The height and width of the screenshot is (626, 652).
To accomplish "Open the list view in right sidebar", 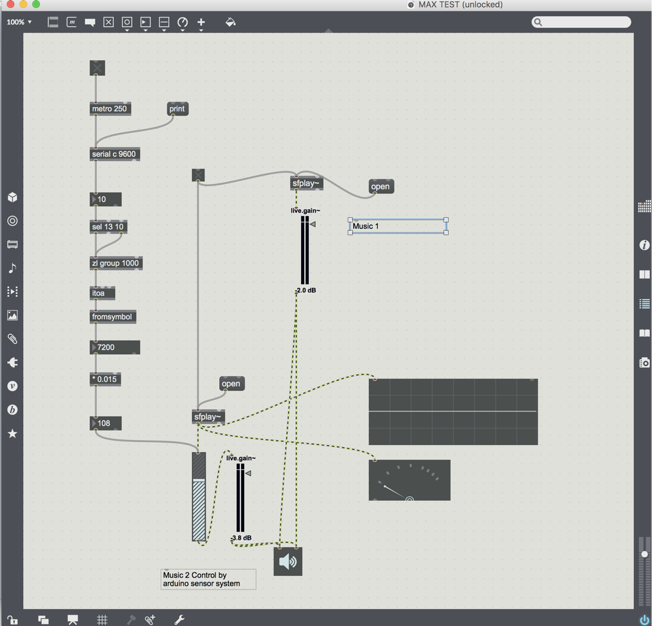I will tap(644, 304).
